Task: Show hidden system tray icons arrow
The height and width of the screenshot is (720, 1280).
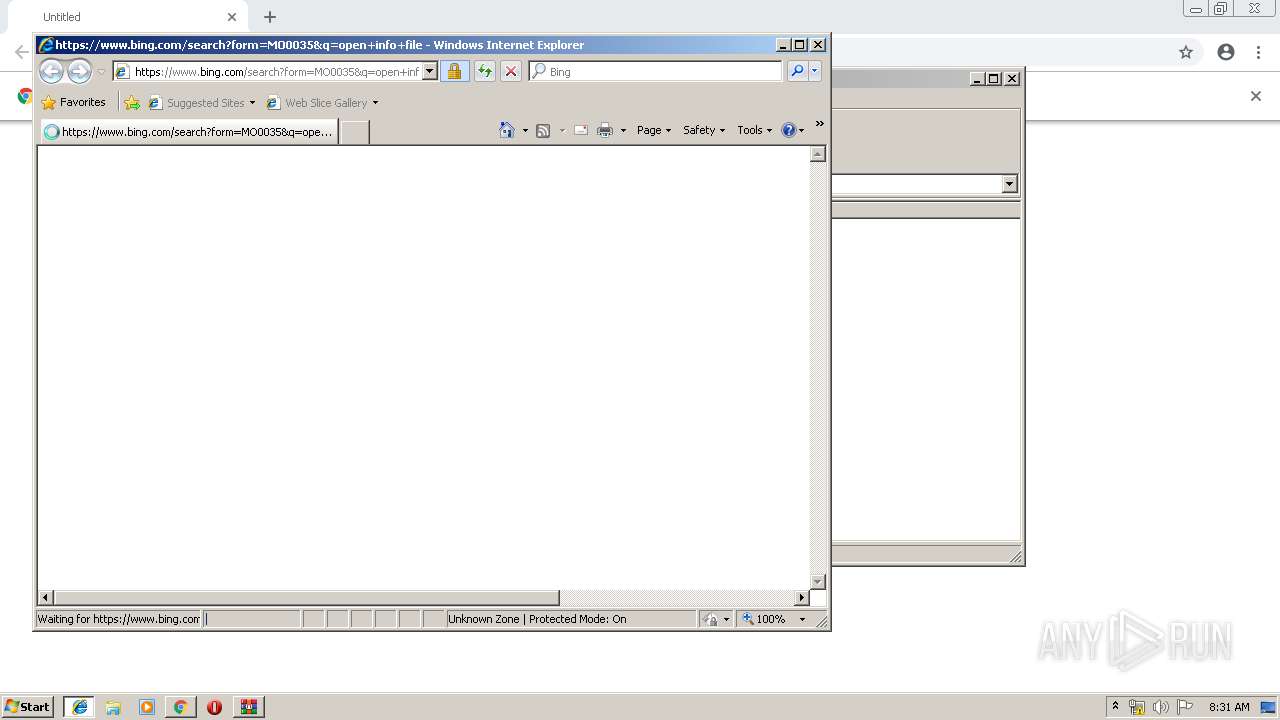Action: click(x=1115, y=706)
